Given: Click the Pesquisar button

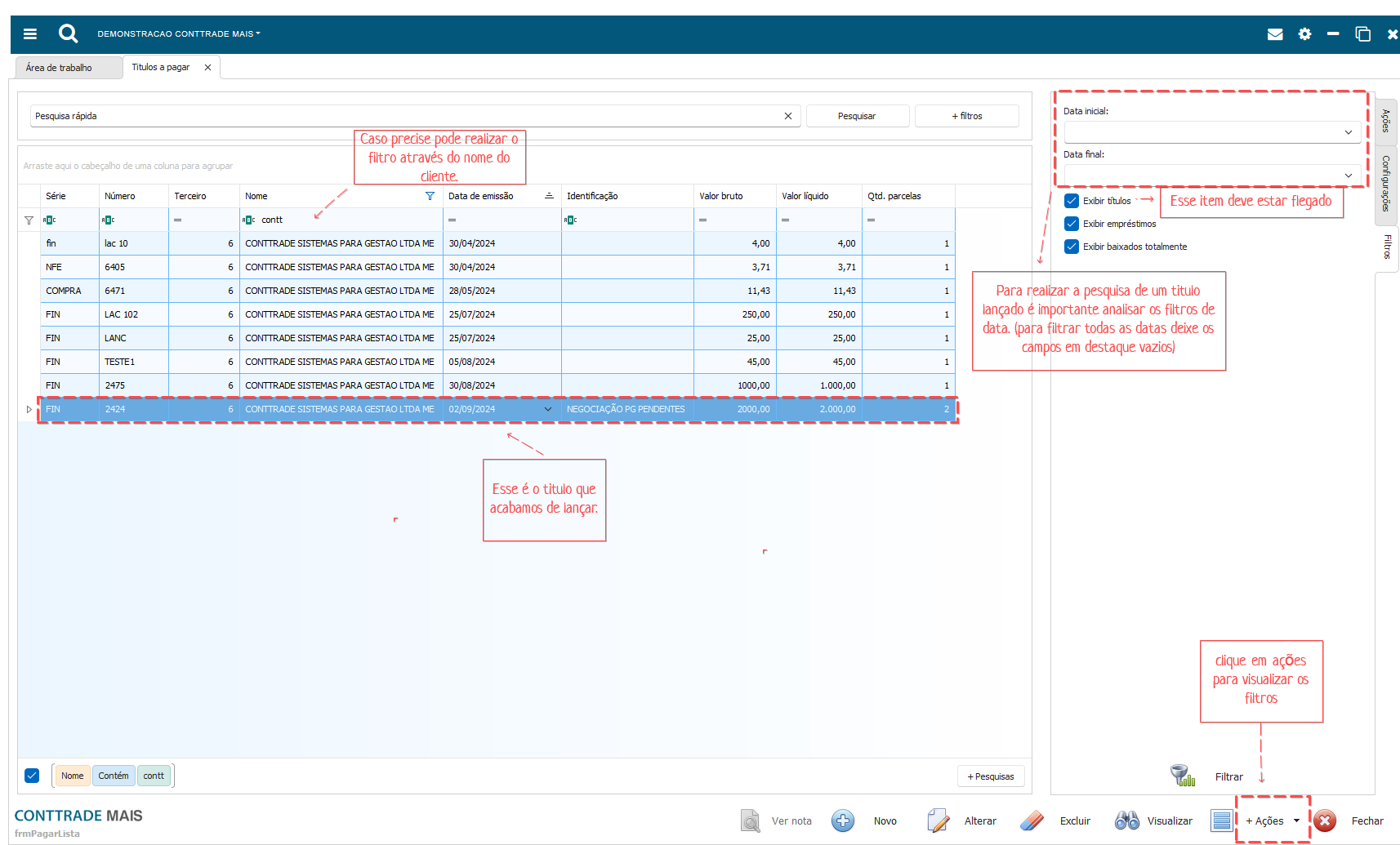Looking at the screenshot, I should pyautogui.click(x=857, y=116).
